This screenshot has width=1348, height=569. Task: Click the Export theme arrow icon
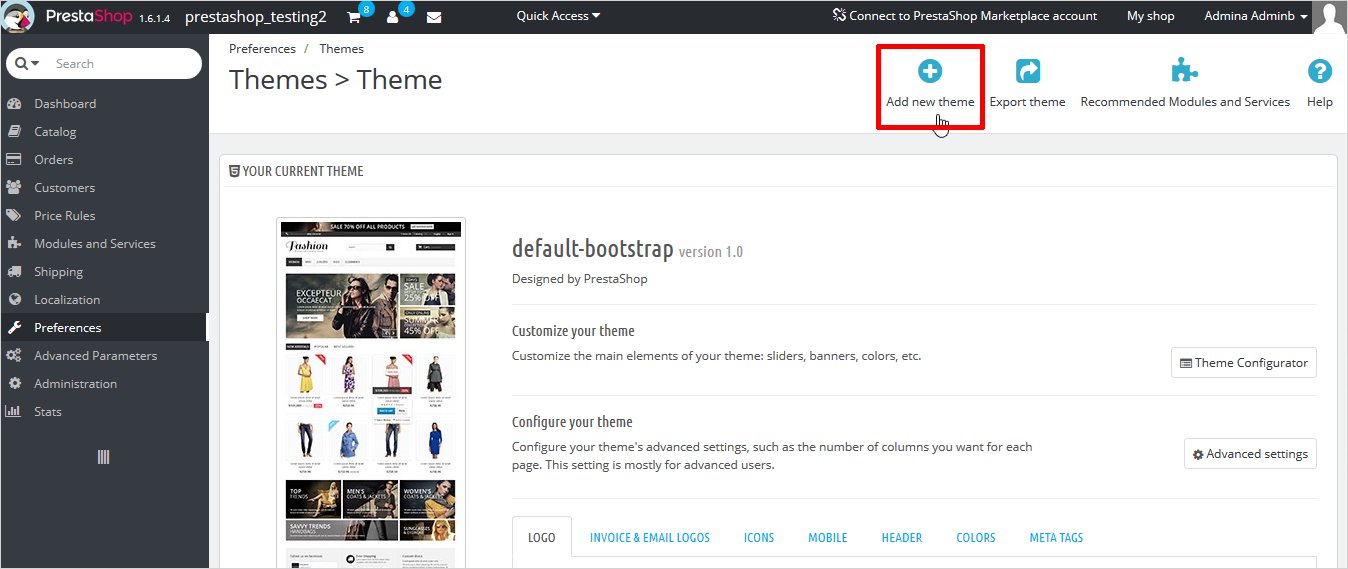pyautogui.click(x=1027, y=71)
